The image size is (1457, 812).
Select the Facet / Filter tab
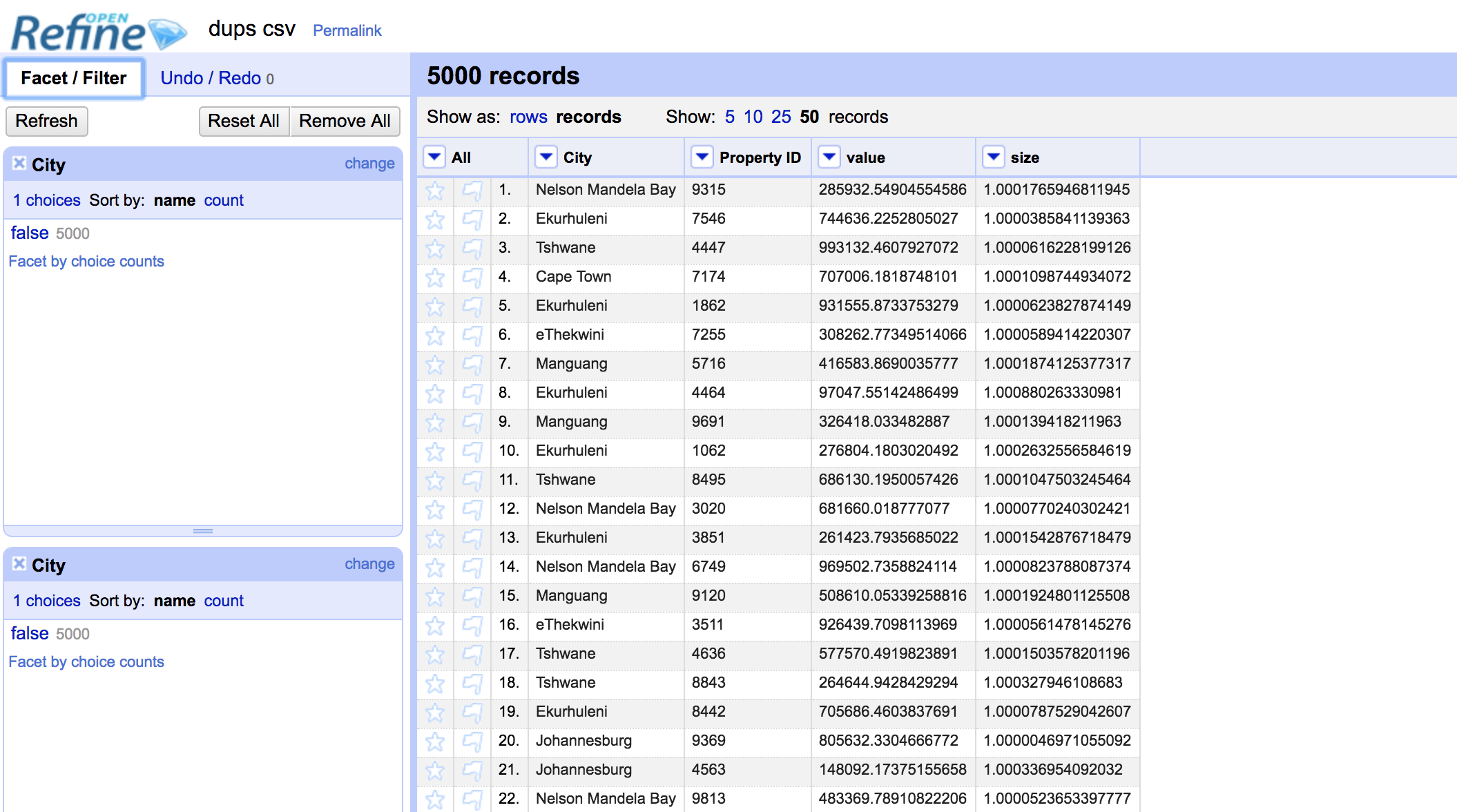coord(74,78)
